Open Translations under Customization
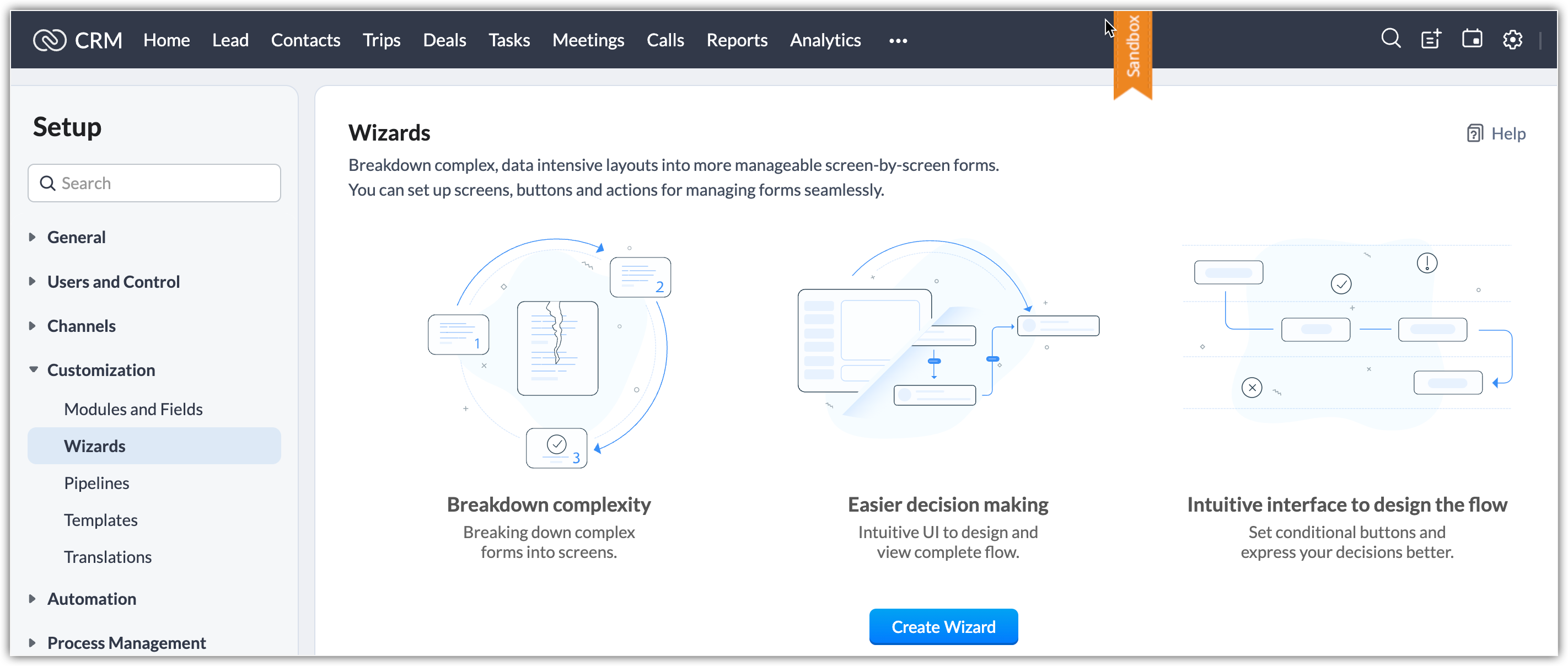1568x666 pixels. point(108,556)
